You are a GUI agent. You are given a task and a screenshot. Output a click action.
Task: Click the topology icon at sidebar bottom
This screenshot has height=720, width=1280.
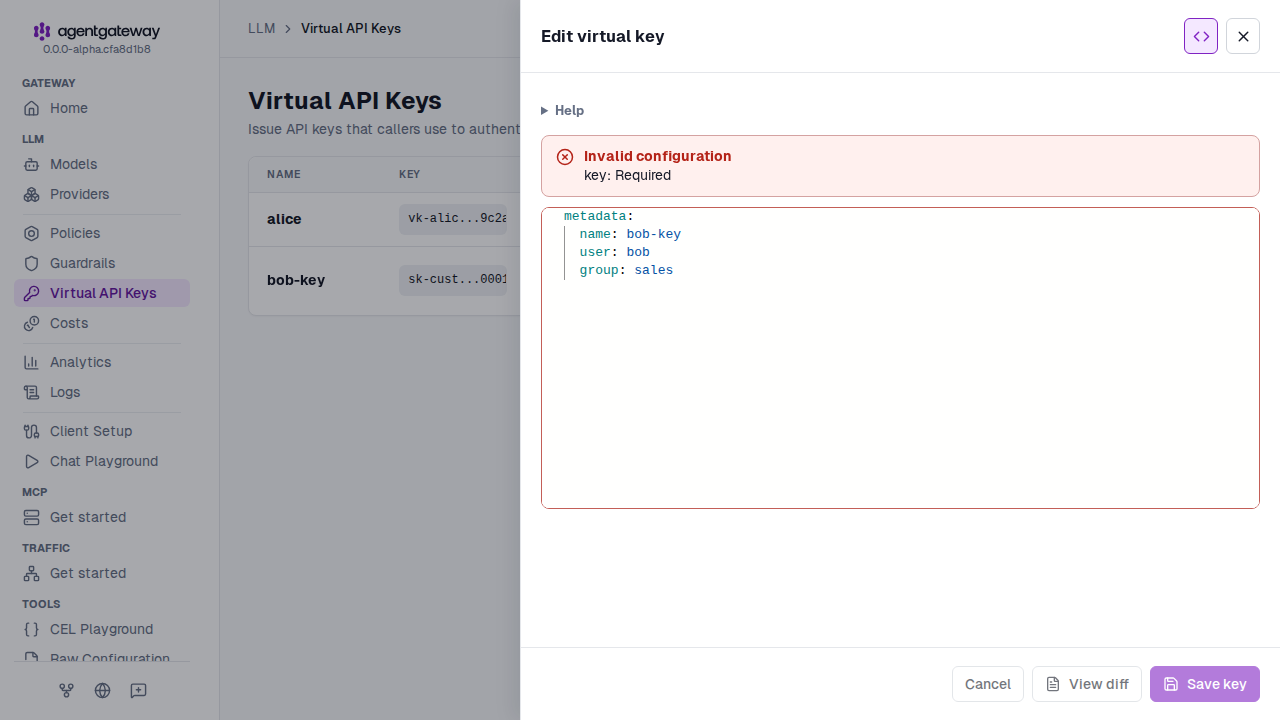pyautogui.click(x=67, y=690)
